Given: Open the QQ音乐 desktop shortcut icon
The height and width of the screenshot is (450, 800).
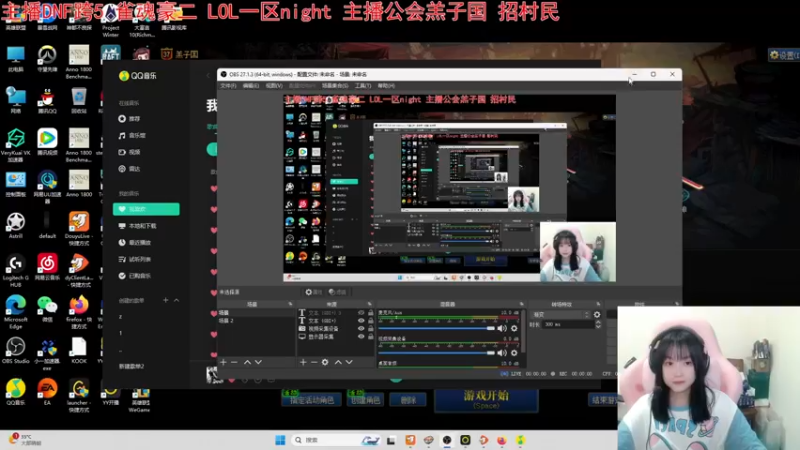Looking at the screenshot, I should point(16,392).
